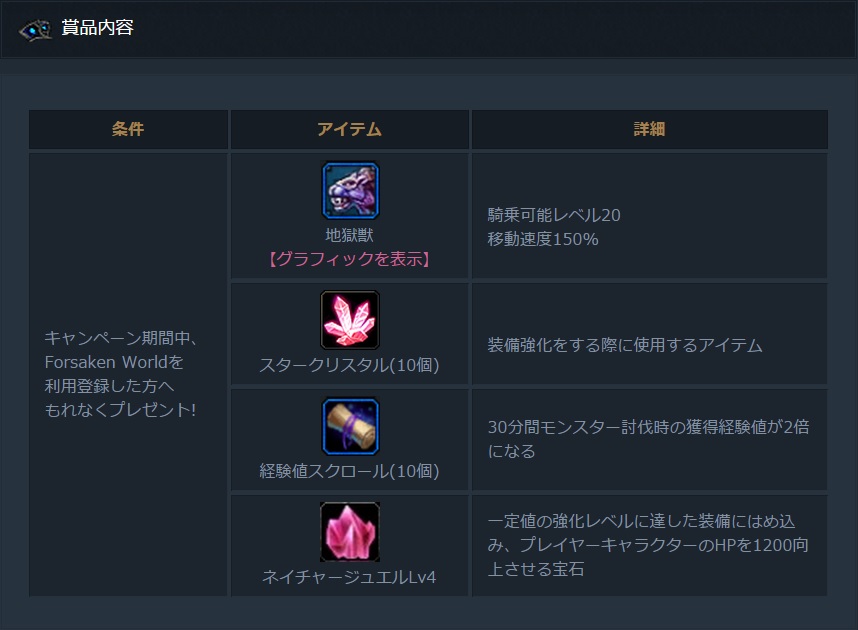
Task: Click the 装備強化をする際に使用するアイテム description
Action: [625, 345]
